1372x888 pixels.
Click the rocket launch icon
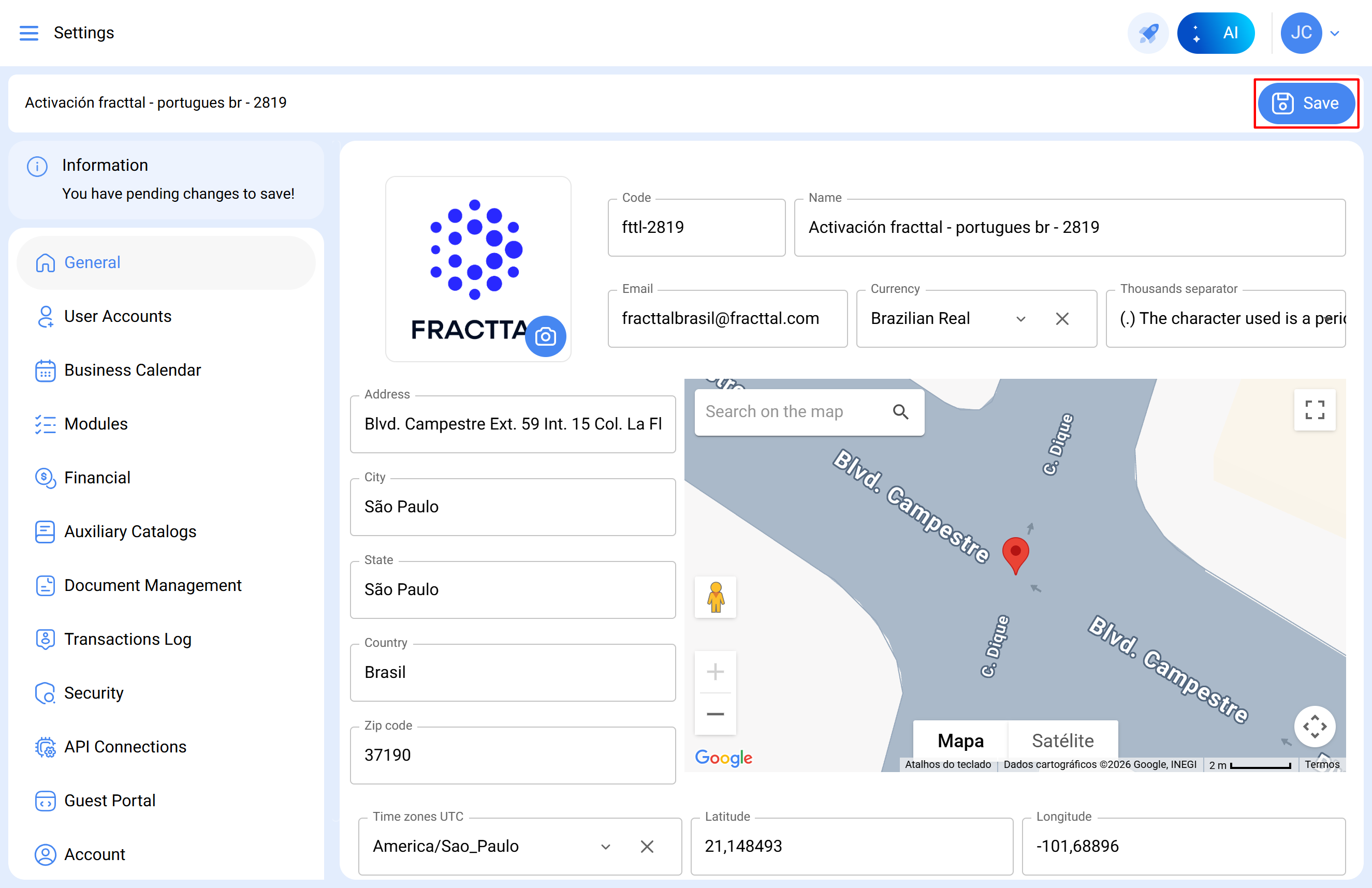click(1147, 33)
